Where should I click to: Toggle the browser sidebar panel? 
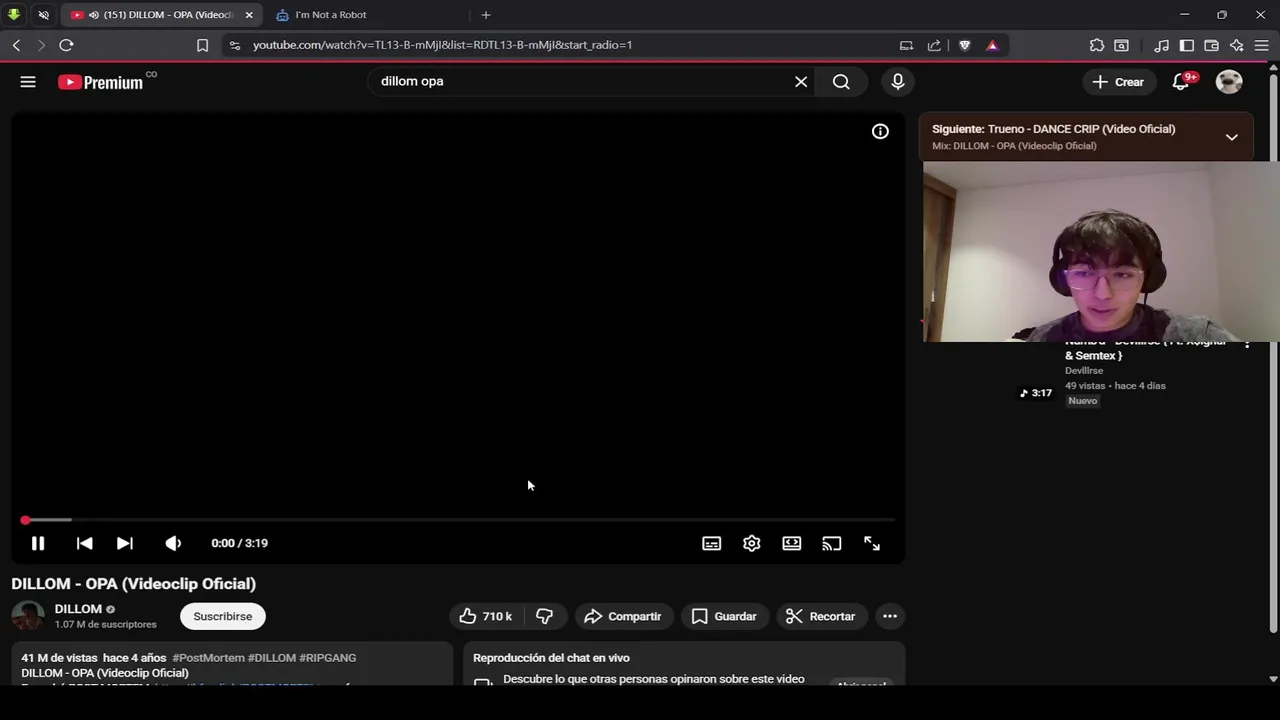[1187, 45]
